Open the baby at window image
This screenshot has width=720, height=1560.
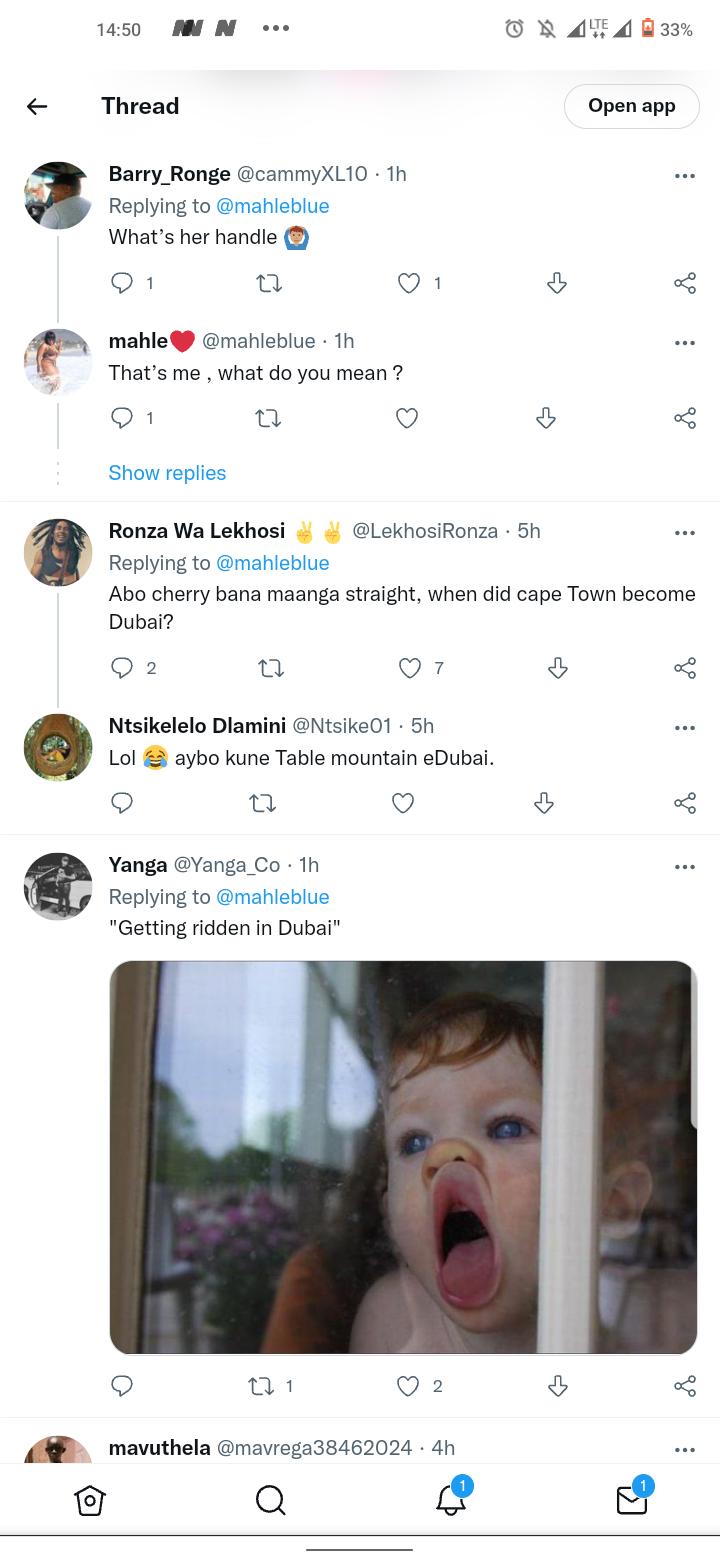(x=403, y=1158)
